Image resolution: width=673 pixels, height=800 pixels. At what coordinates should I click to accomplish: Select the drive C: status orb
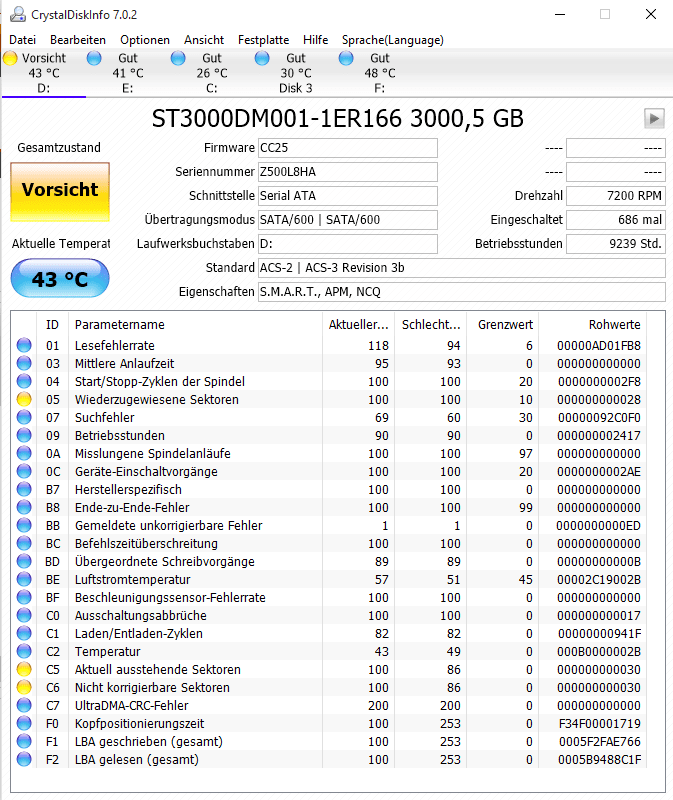179,58
